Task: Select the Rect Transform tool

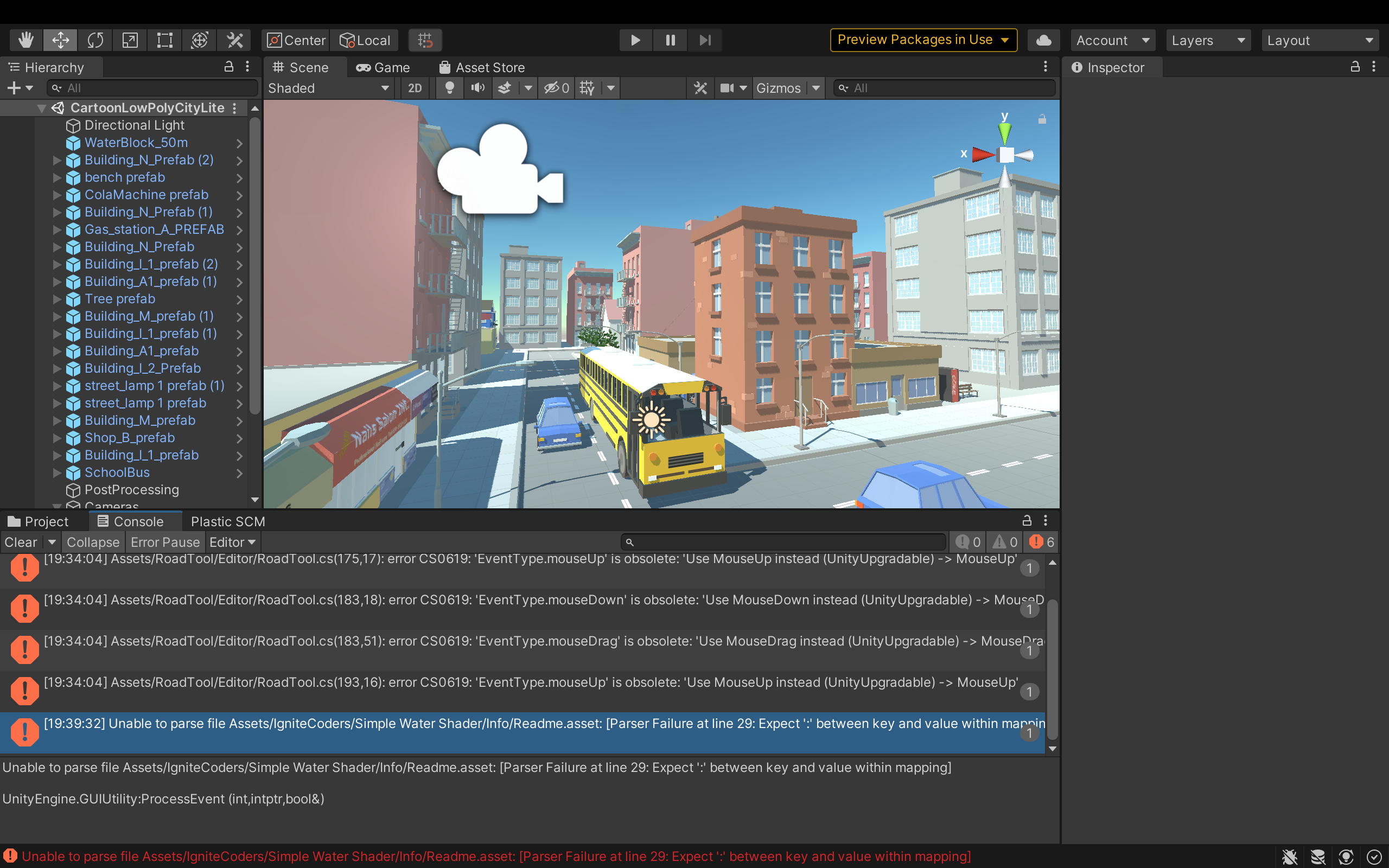Action: point(165,40)
